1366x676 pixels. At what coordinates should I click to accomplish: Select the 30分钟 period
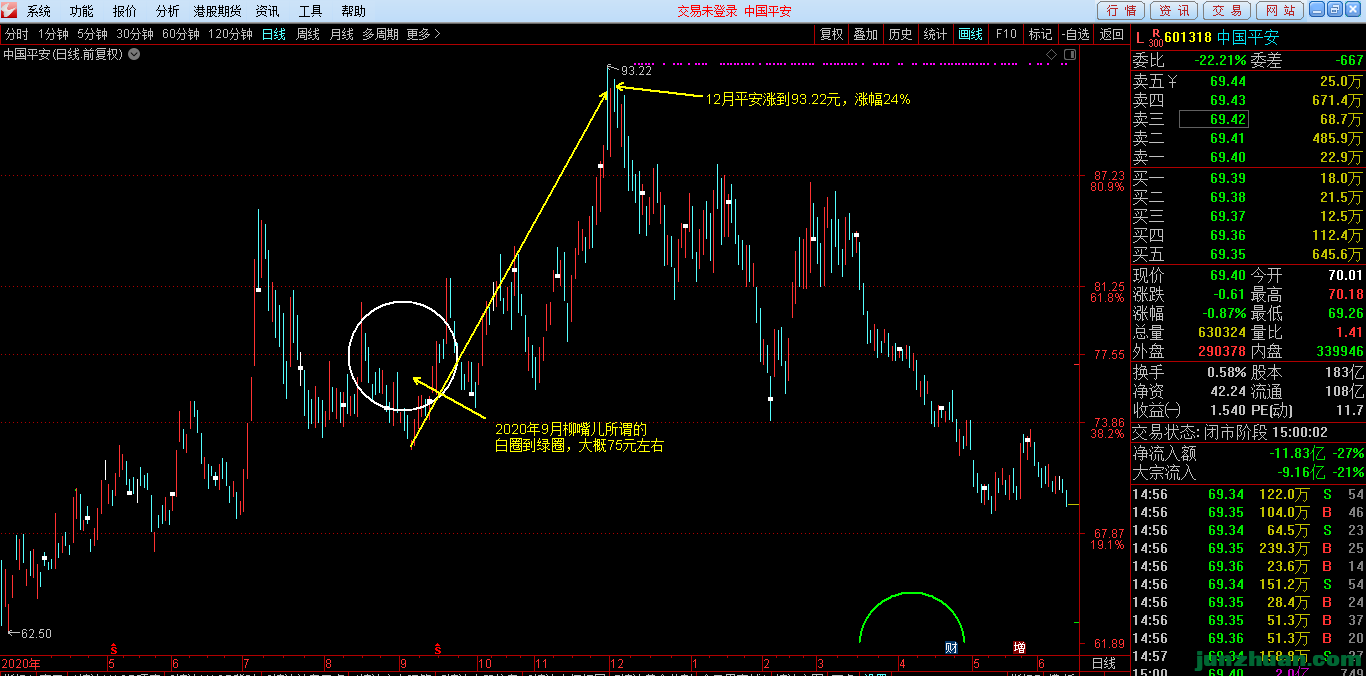click(135, 34)
